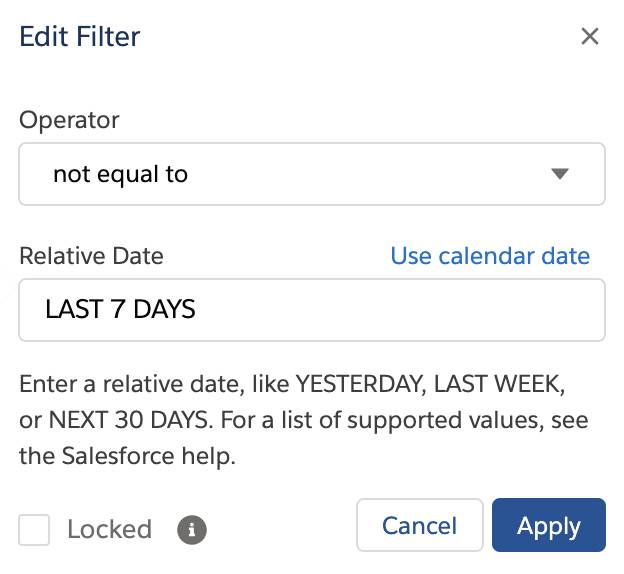Click the info icon beside Locked
Screen dimensions: 624x574
click(x=192, y=530)
